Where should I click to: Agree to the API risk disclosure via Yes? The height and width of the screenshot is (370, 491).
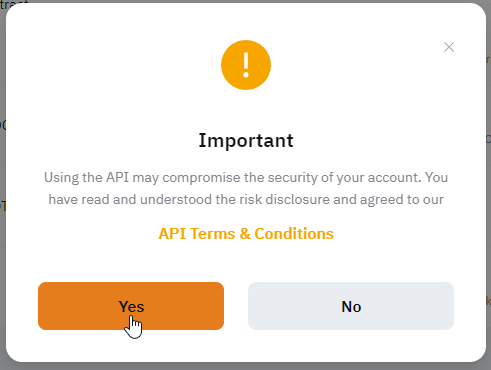pyautogui.click(x=131, y=306)
